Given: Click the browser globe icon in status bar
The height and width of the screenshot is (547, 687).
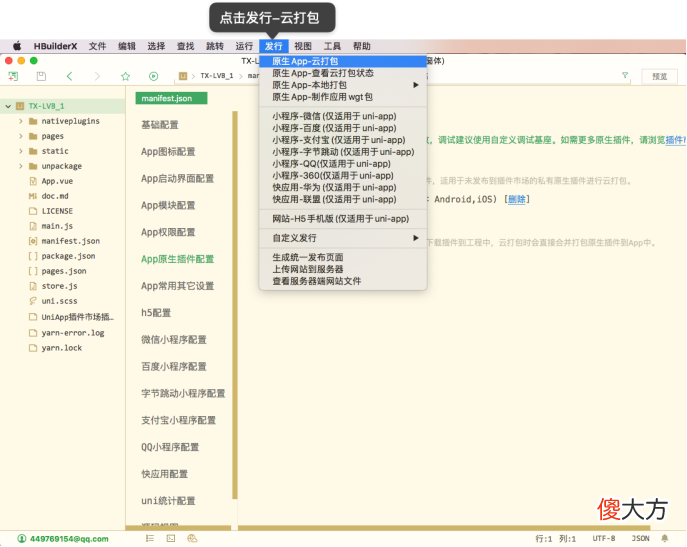Looking at the screenshot, I should [x=192, y=538].
